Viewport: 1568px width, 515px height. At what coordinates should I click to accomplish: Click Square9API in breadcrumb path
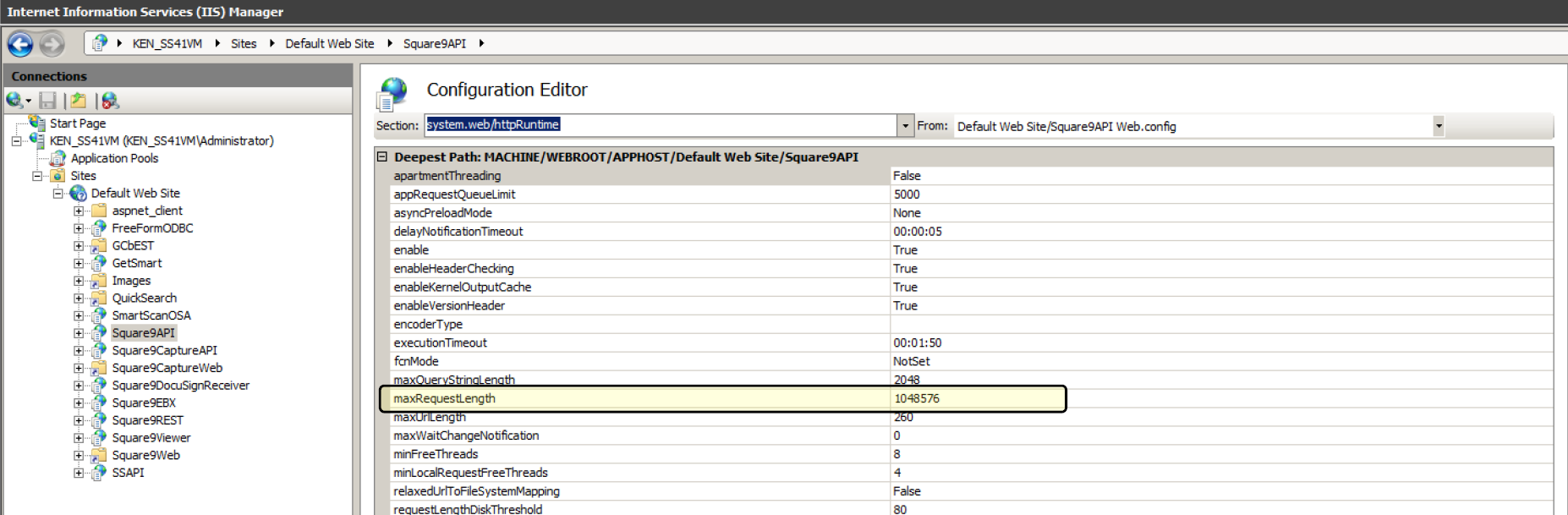click(x=434, y=44)
